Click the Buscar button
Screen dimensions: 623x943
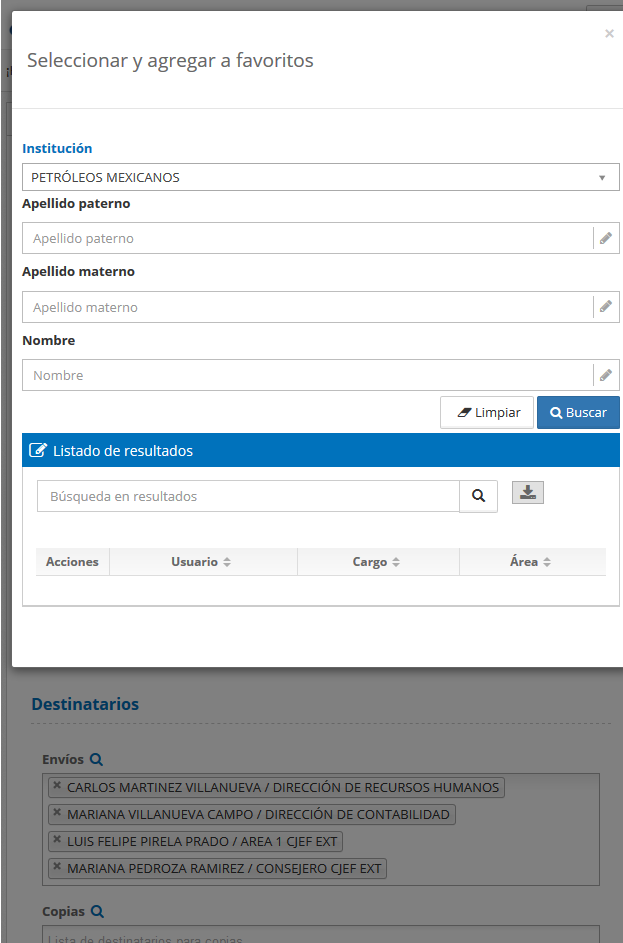[578, 413]
